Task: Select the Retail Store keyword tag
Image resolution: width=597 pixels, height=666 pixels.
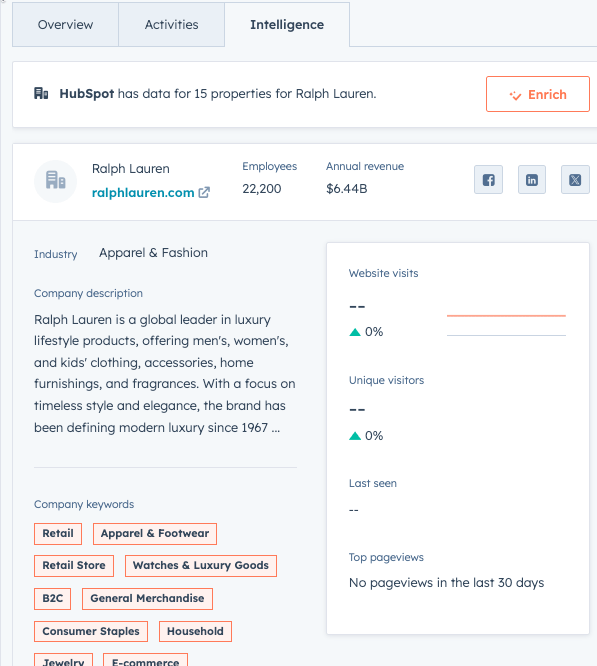Action: pyautogui.click(x=74, y=566)
